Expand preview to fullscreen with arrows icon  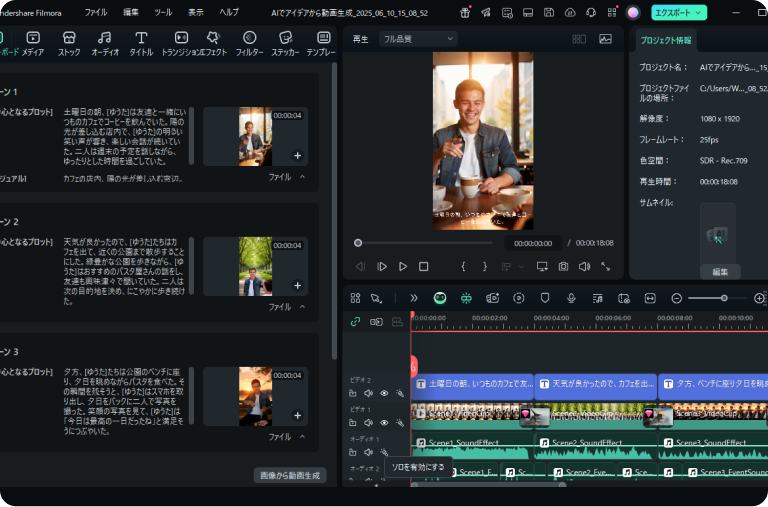click(606, 266)
